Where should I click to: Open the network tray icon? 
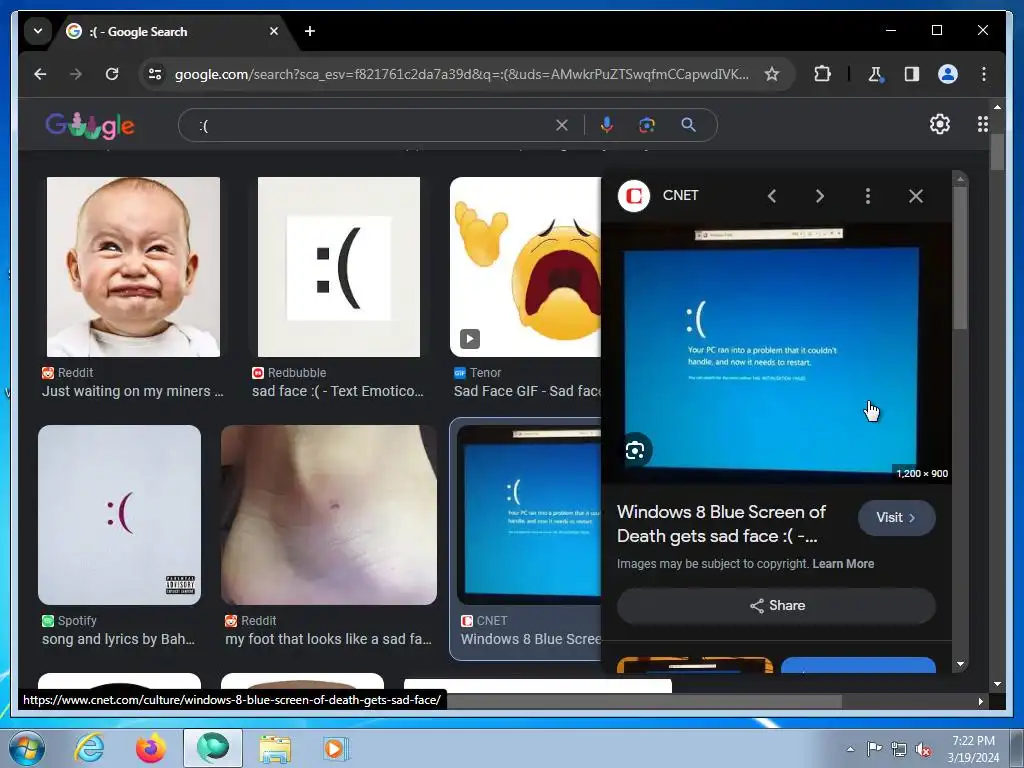point(899,749)
